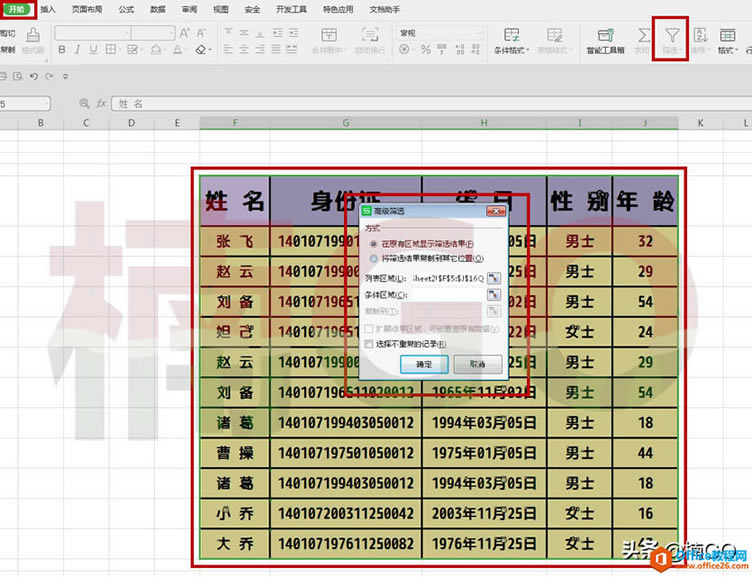
Task: Click the AutoSum sigma icon
Action: [x=644, y=35]
